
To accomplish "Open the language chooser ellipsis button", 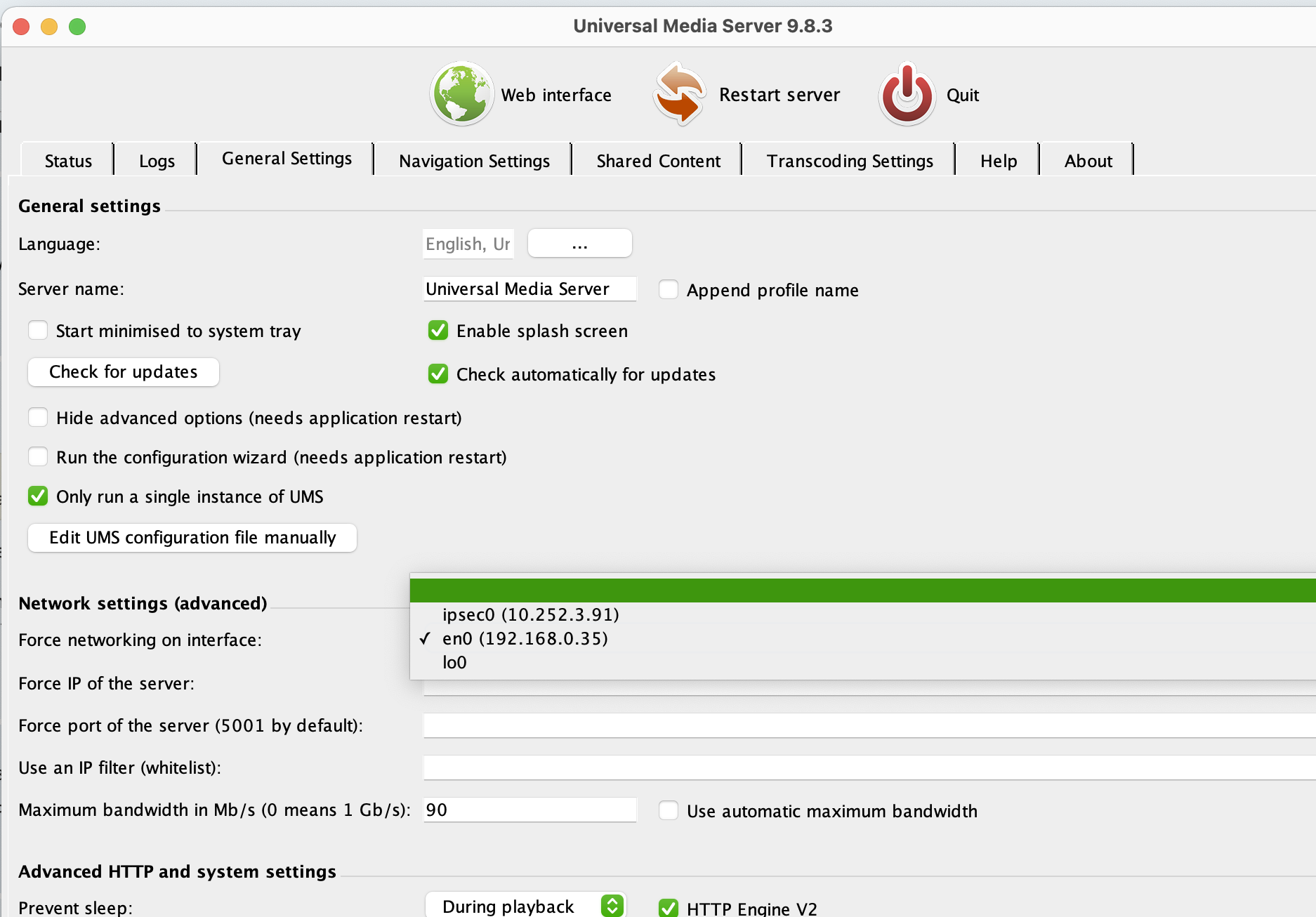I will coord(580,244).
